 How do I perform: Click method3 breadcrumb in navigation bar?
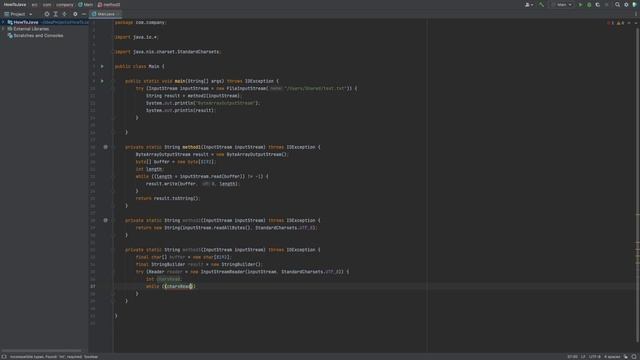pyautogui.click(x=109, y=4)
